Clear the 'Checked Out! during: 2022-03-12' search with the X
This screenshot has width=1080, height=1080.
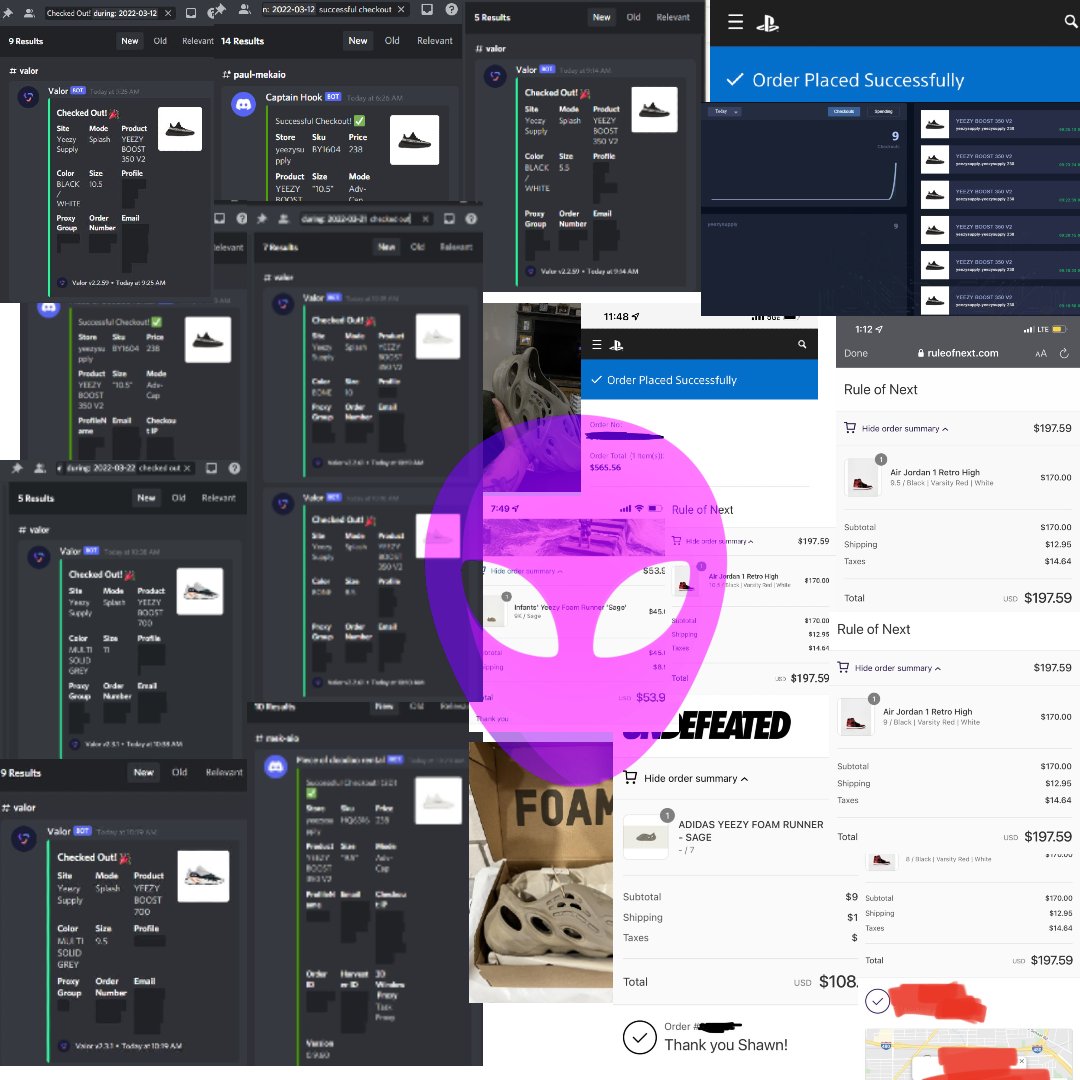pyautogui.click(x=168, y=12)
